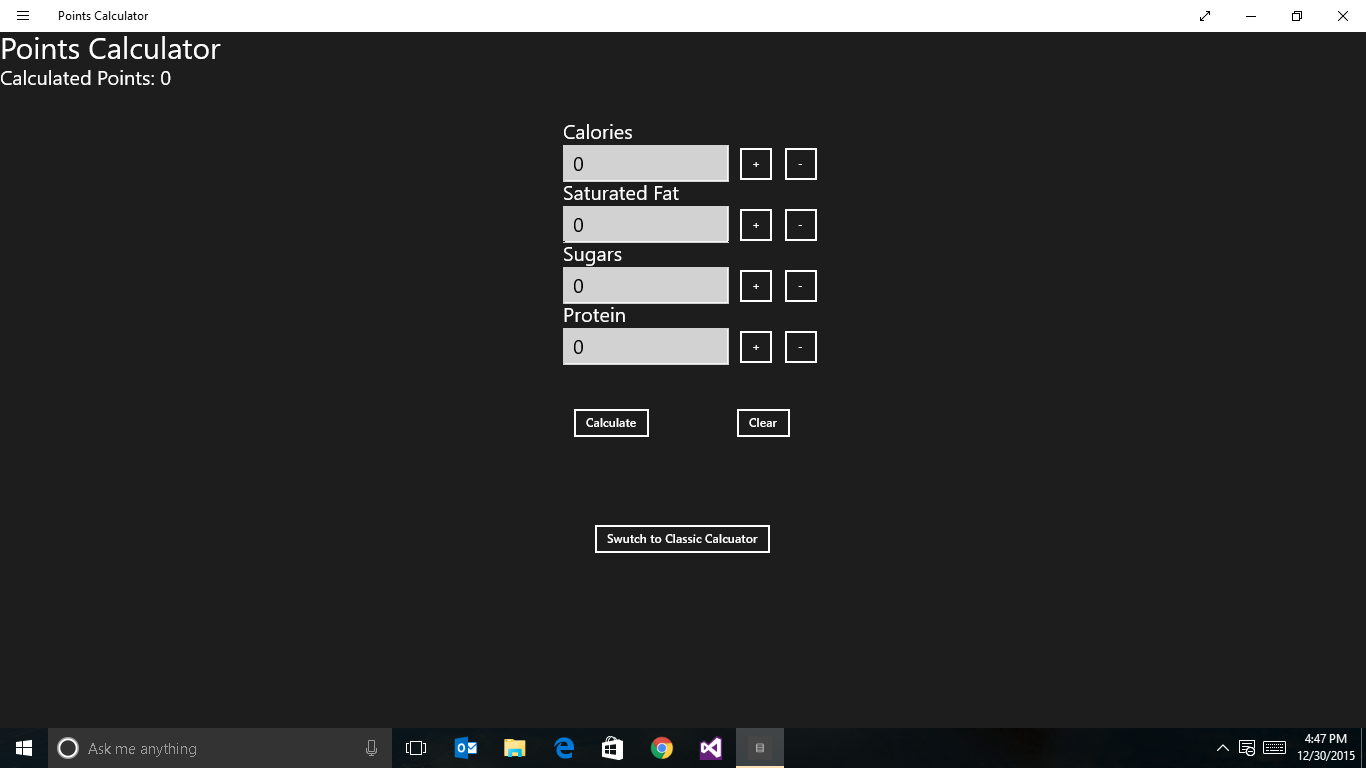Decrease Protein with the minus button
The height and width of the screenshot is (768, 1366).
pos(801,347)
